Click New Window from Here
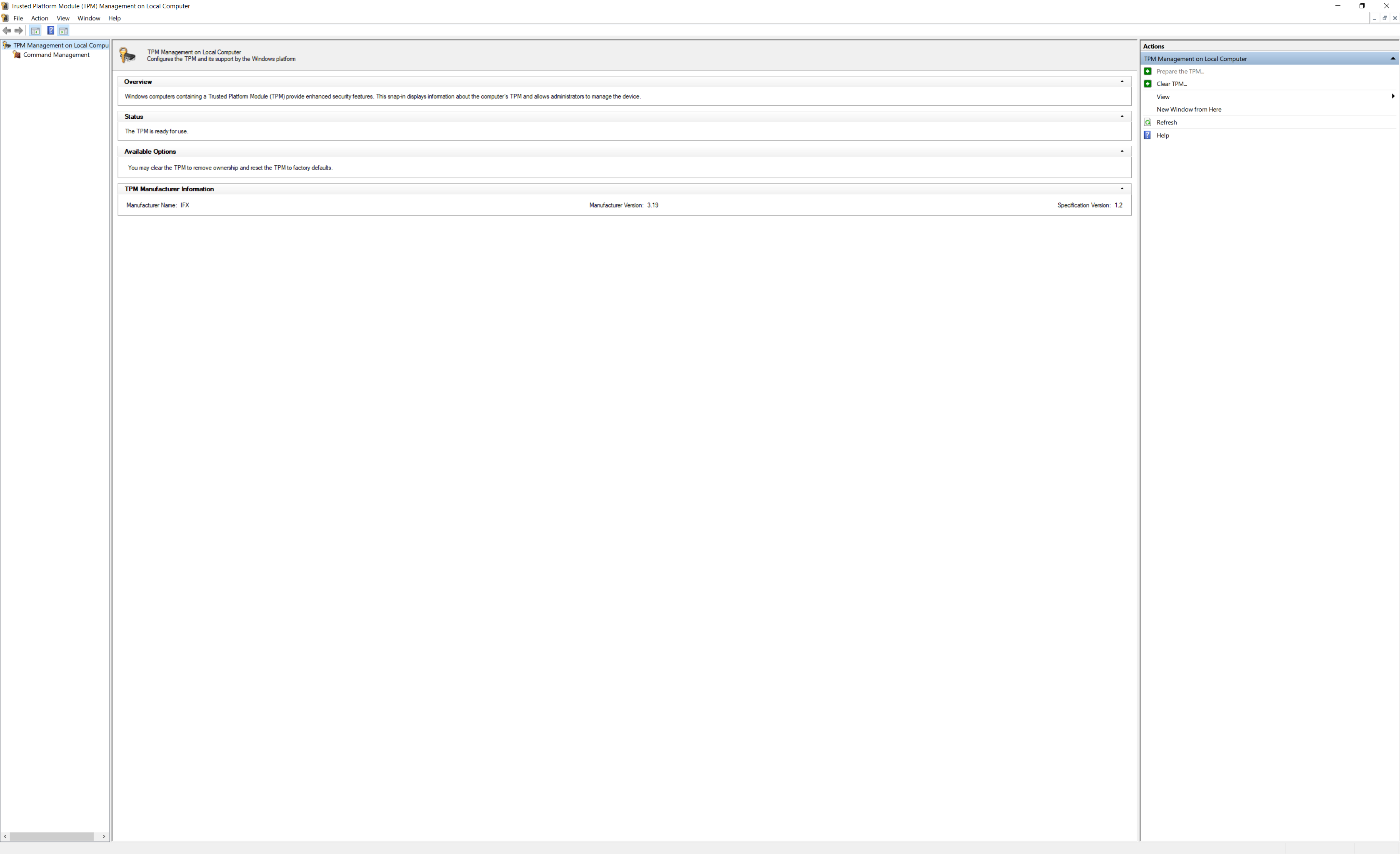Viewport: 1400px width, 854px height. [x=1189, y=110]
